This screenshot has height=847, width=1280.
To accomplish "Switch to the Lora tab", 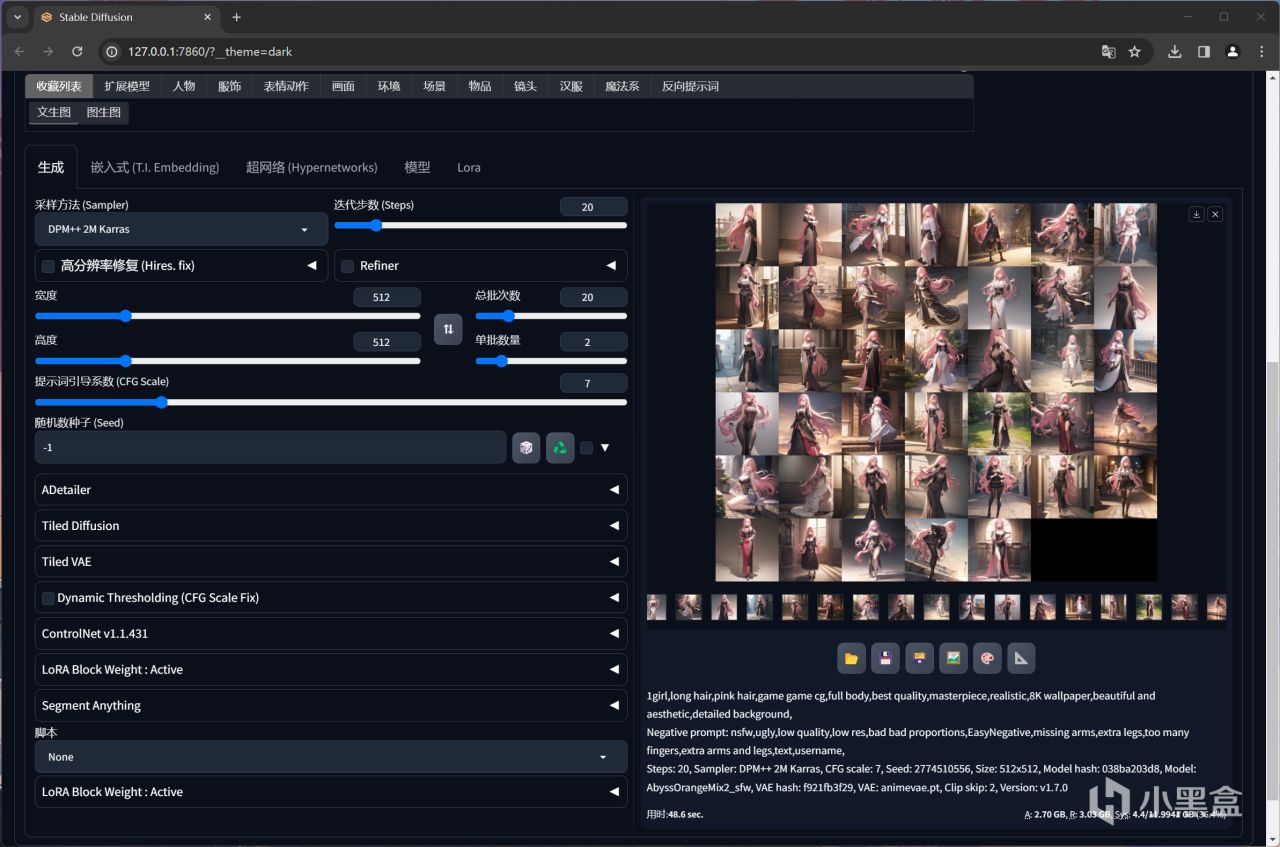I will click(x=469, y=168).
